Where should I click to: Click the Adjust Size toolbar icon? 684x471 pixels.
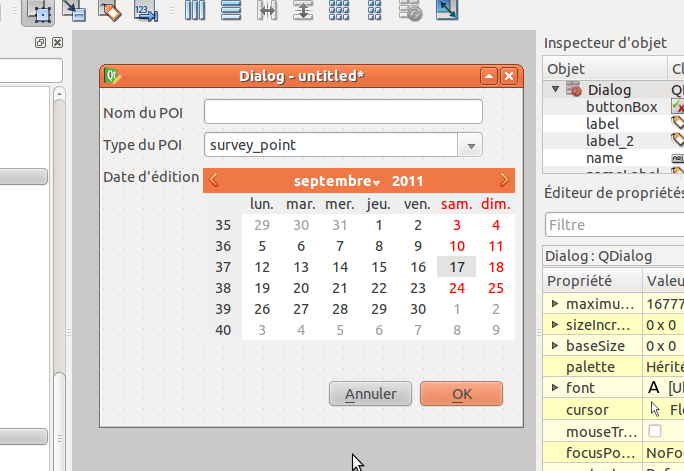tap(446, 11)
